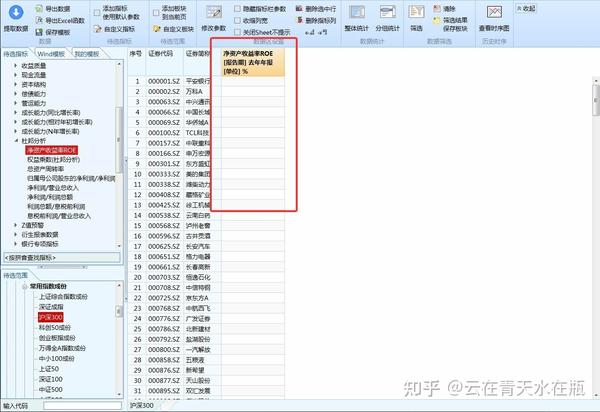Click cell 000858.SZ in the table
This screenshot has height=412, width=600.
pos(164,360)
